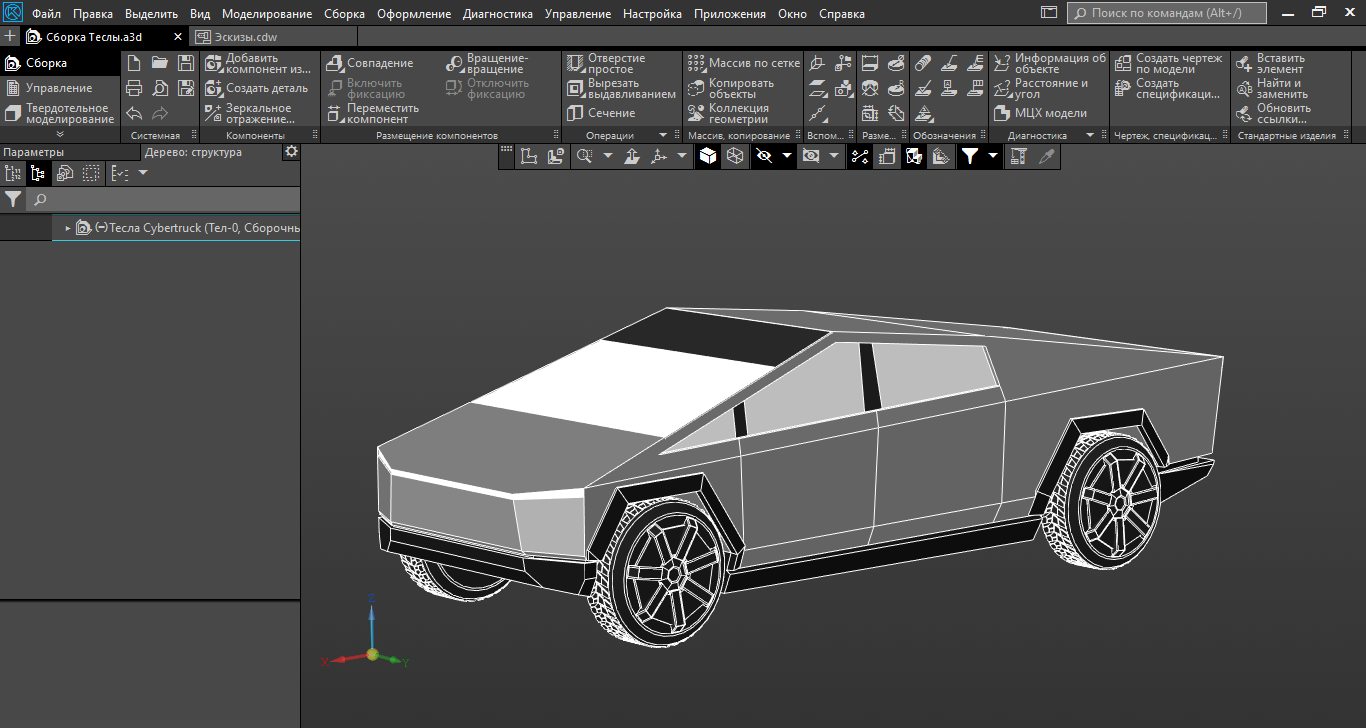Toggle shaded solid cube display mode
The height and width of the screenshot is (728, 1366).
(x=708, y=156)
